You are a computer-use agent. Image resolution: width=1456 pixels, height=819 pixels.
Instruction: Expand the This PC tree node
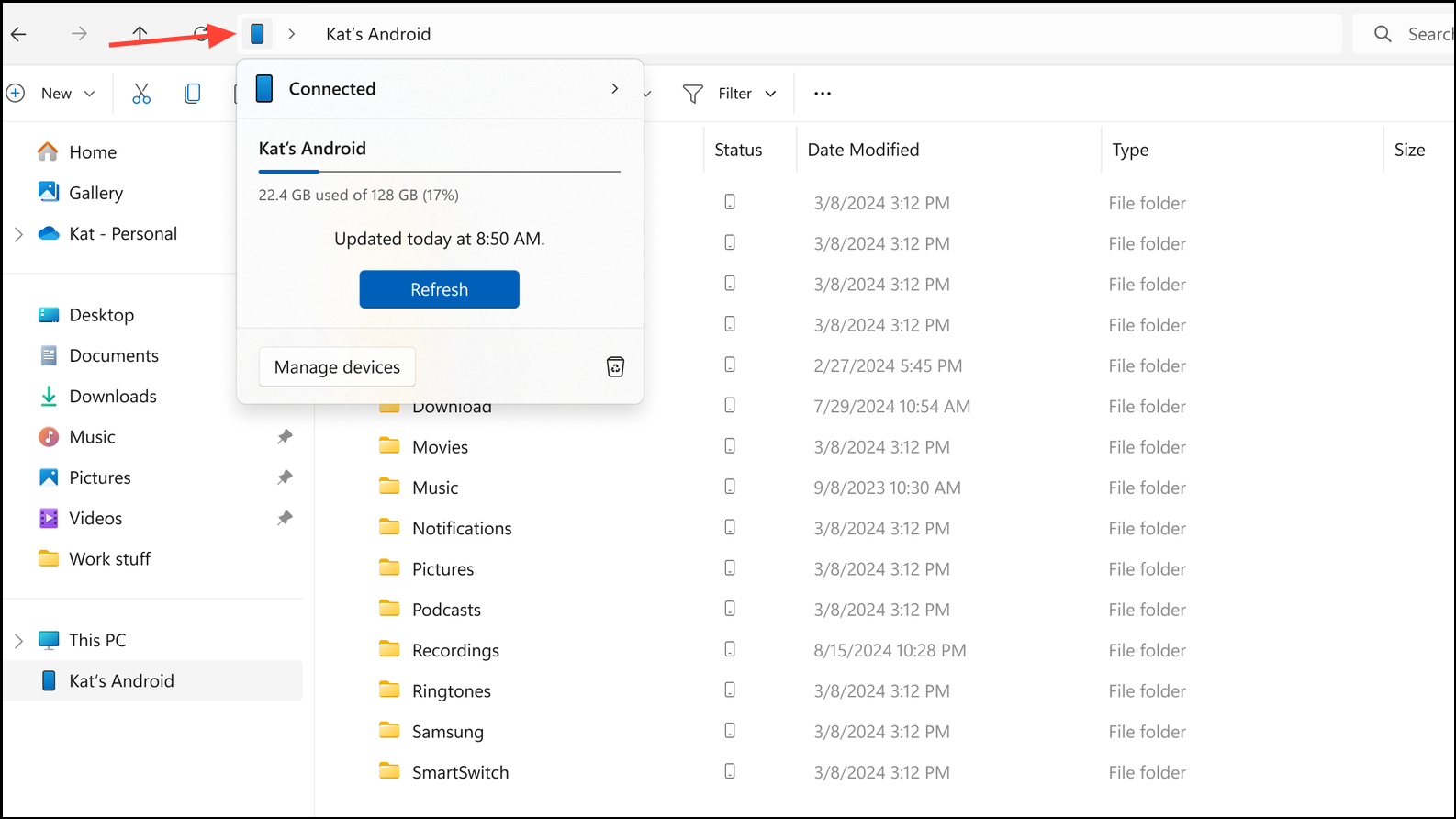(18, 641)
